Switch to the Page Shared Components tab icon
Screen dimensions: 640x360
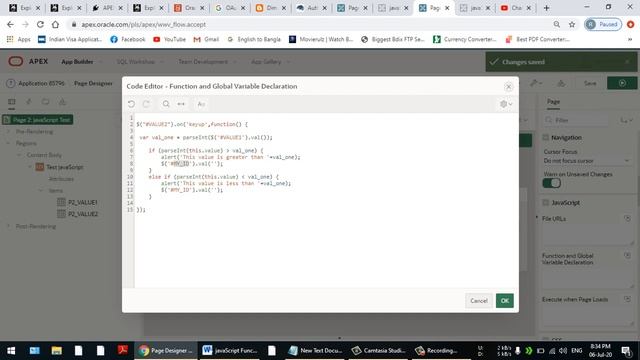pyautogui.click(x=62, y=102)
